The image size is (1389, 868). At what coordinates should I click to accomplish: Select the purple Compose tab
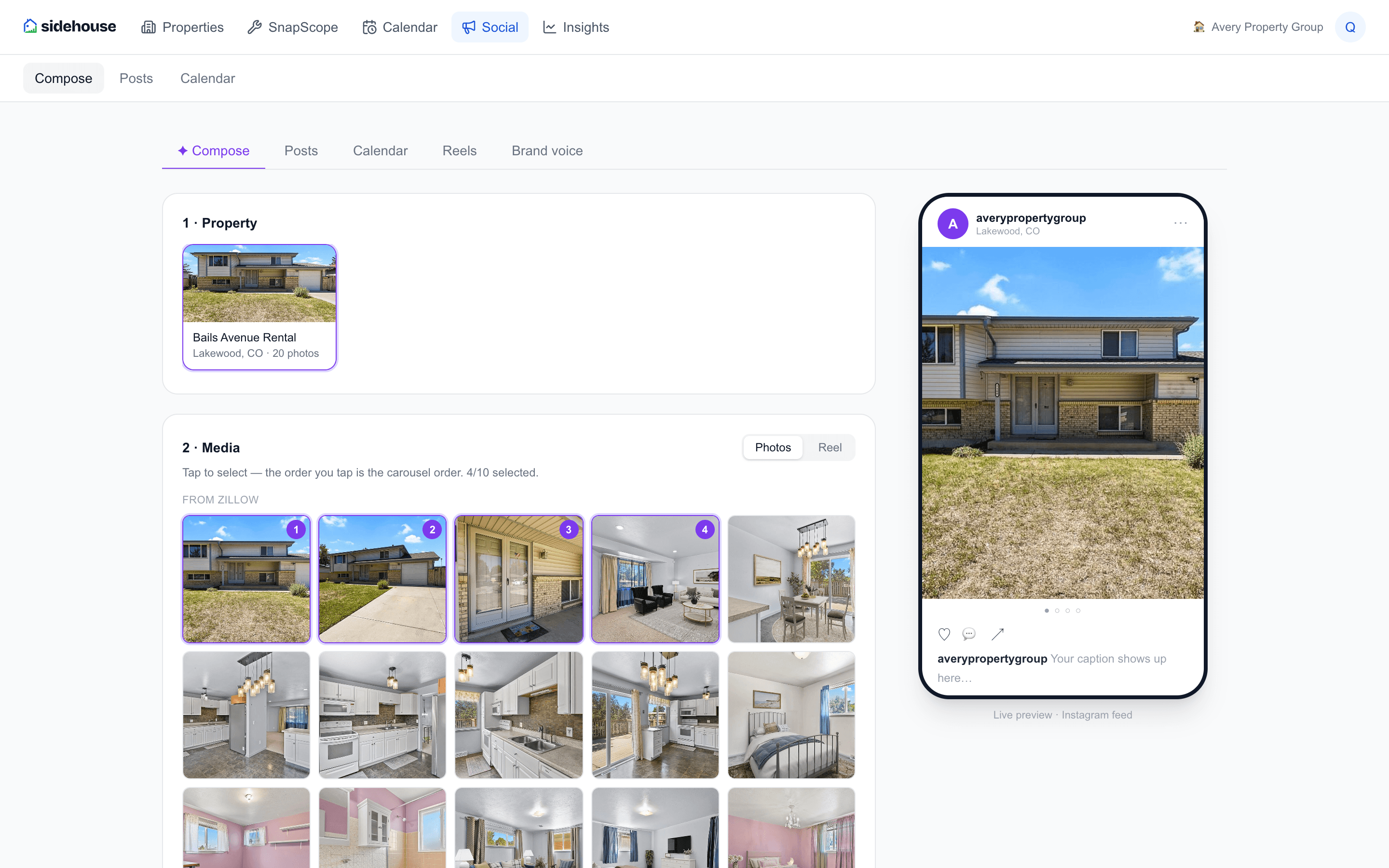[214, 150]
